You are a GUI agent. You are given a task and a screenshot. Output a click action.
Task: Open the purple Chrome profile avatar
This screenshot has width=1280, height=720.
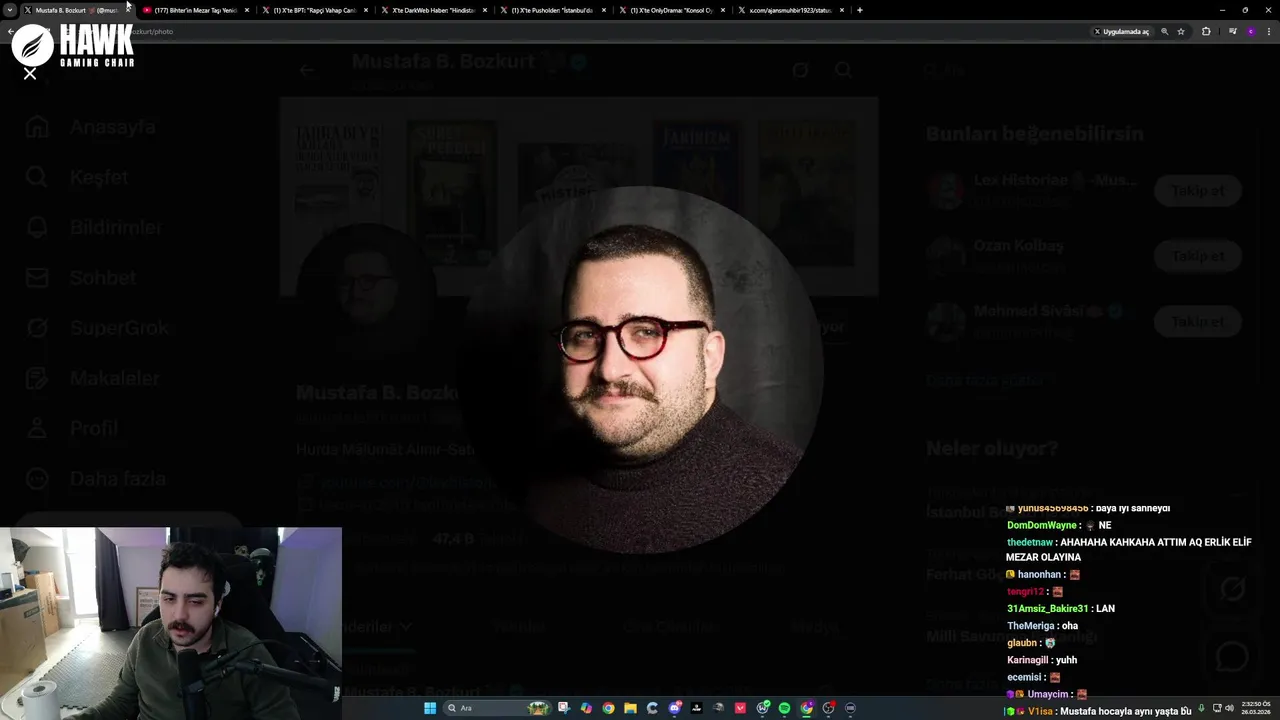(x=1251, y=31)
